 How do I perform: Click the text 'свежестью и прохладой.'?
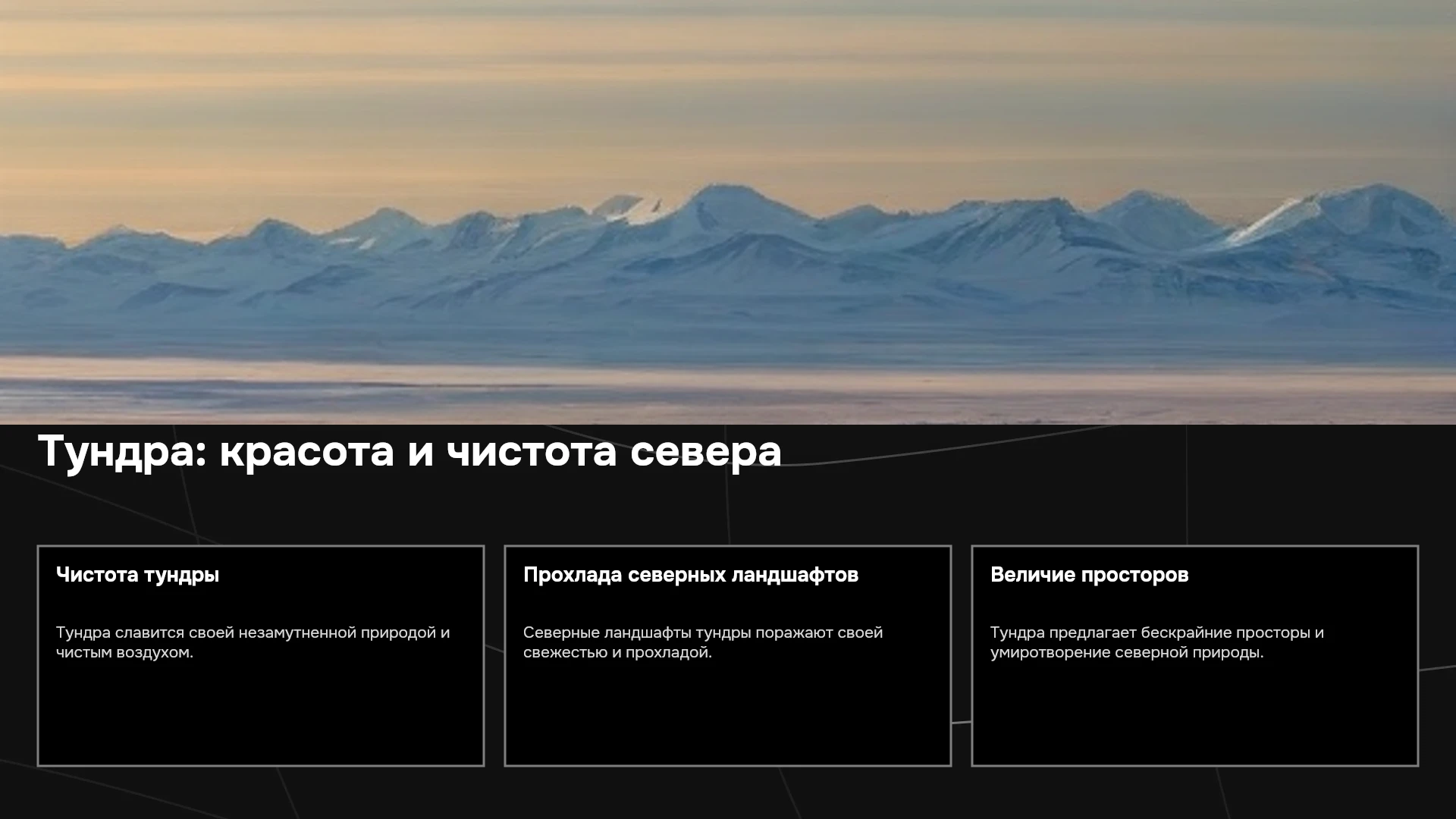617,652
